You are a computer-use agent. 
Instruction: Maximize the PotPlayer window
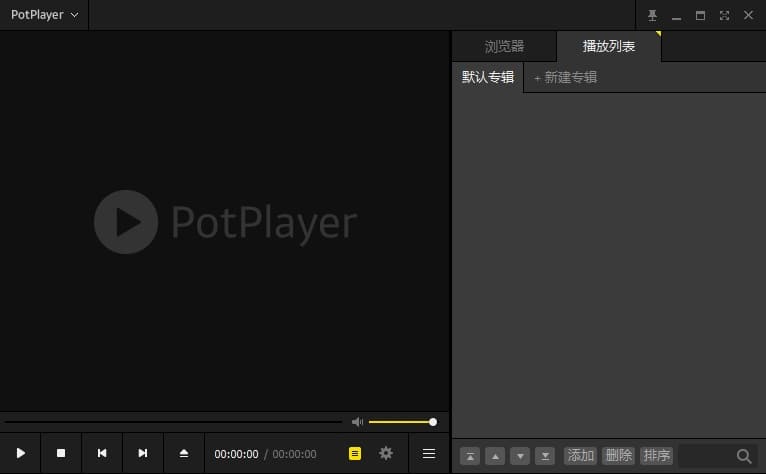click(x=700, y=16)
